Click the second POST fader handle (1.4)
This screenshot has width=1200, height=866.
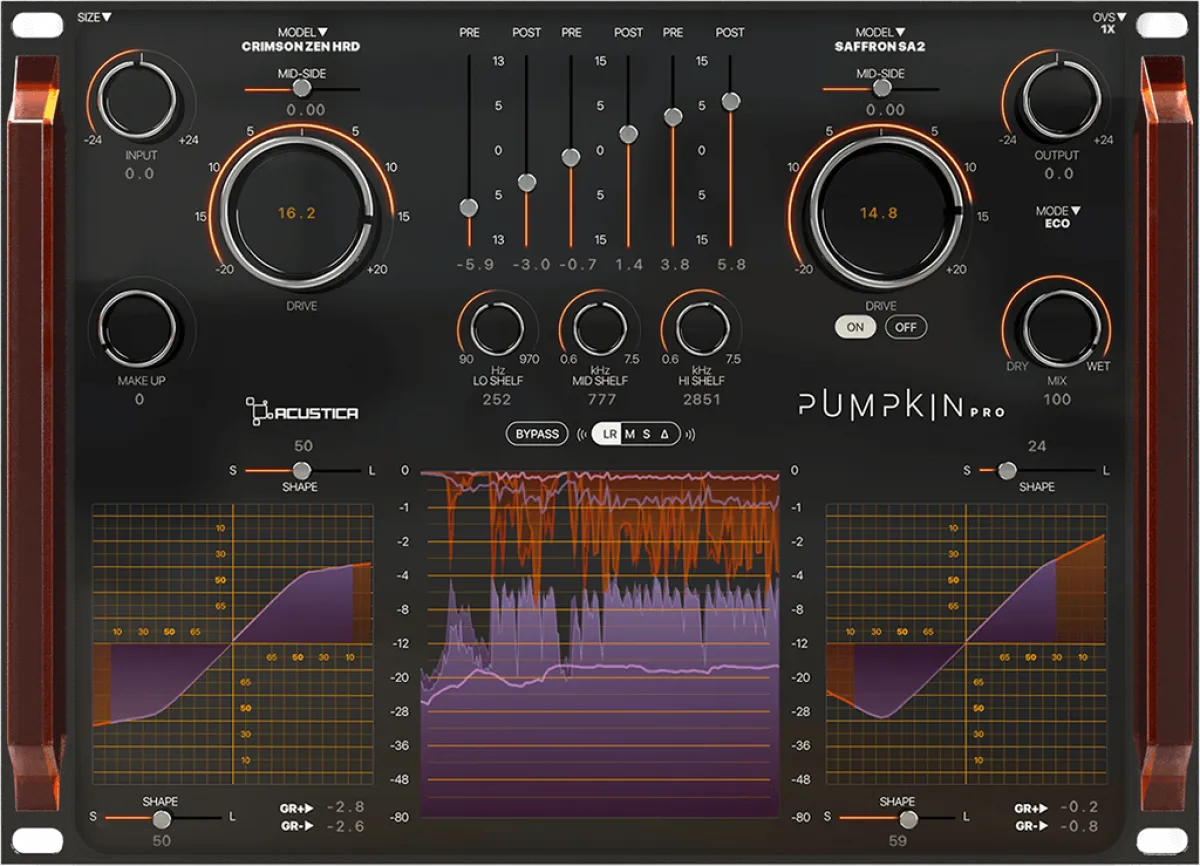[x=629, y=133]
